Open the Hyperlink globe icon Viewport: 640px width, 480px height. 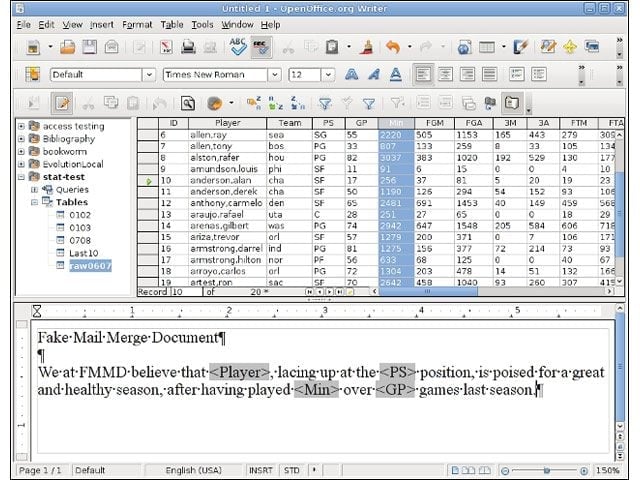(464, 47)
